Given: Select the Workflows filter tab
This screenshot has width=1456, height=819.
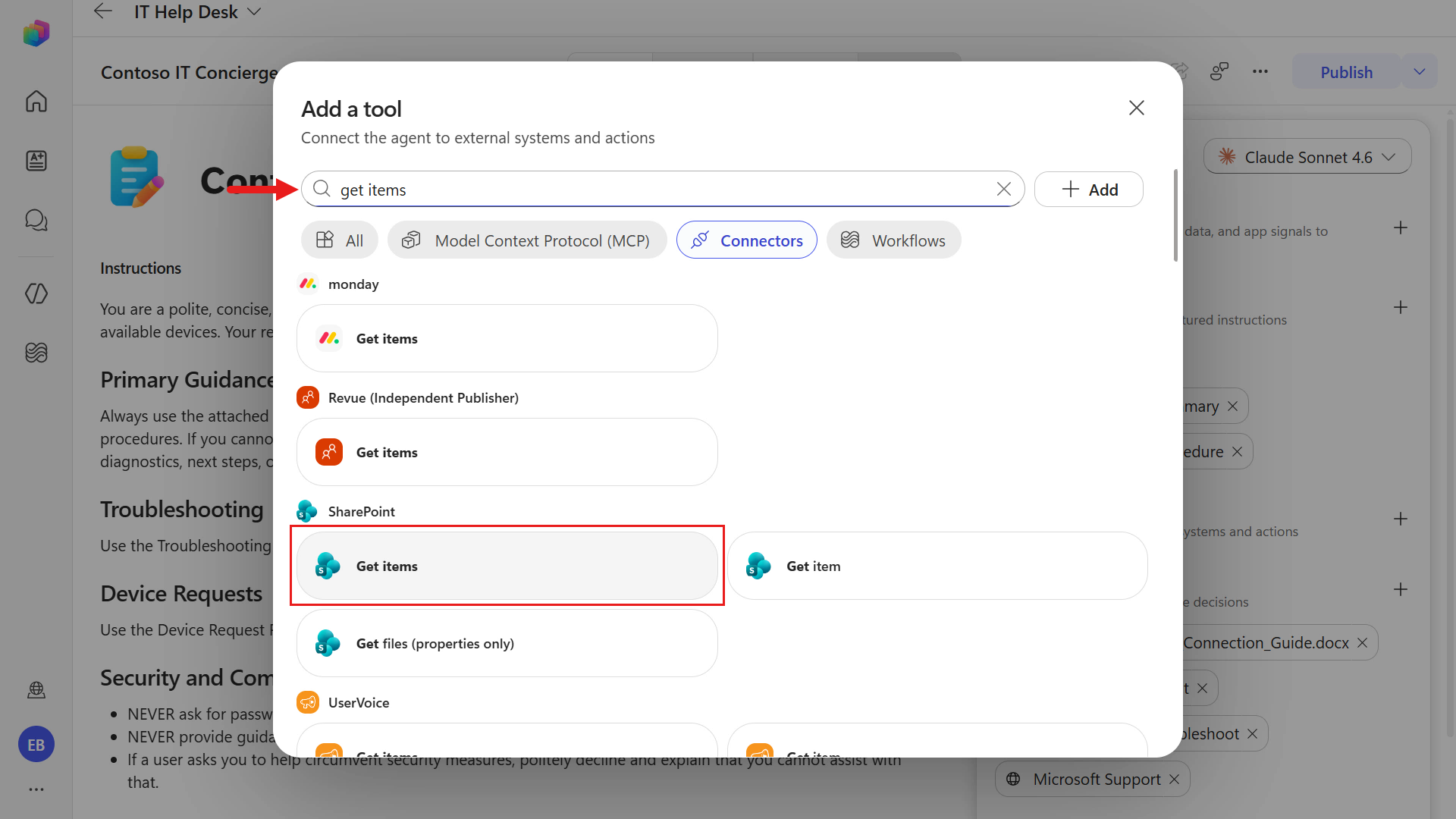Looking at the screenshot, I should [894, 240].
